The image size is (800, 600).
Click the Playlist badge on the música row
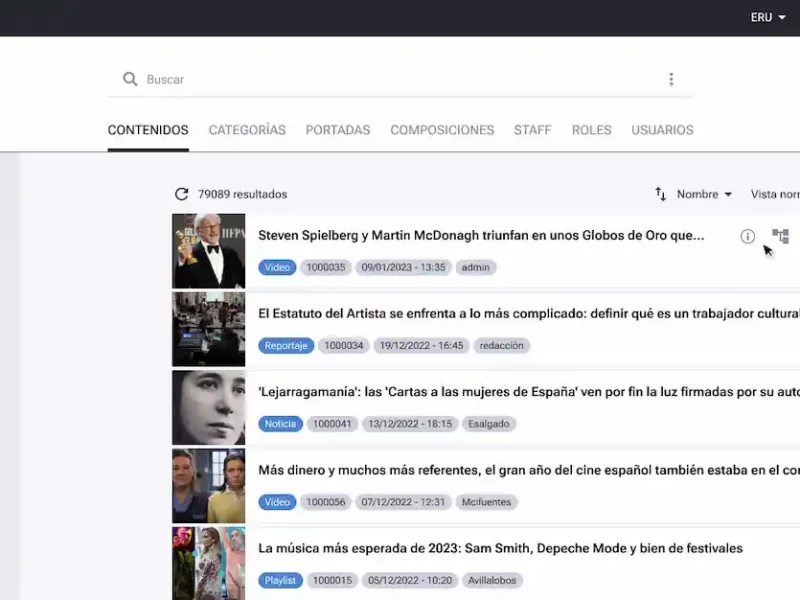[279, 580]
